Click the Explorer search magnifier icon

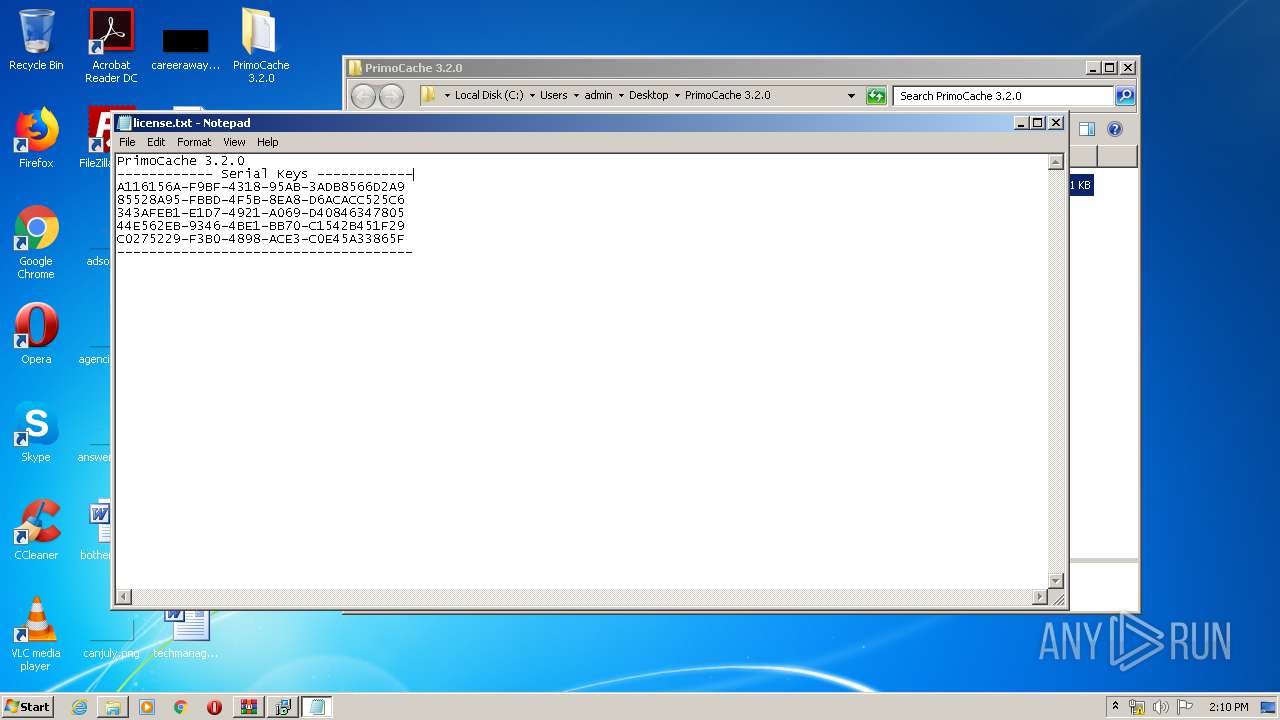[1125, 96]
